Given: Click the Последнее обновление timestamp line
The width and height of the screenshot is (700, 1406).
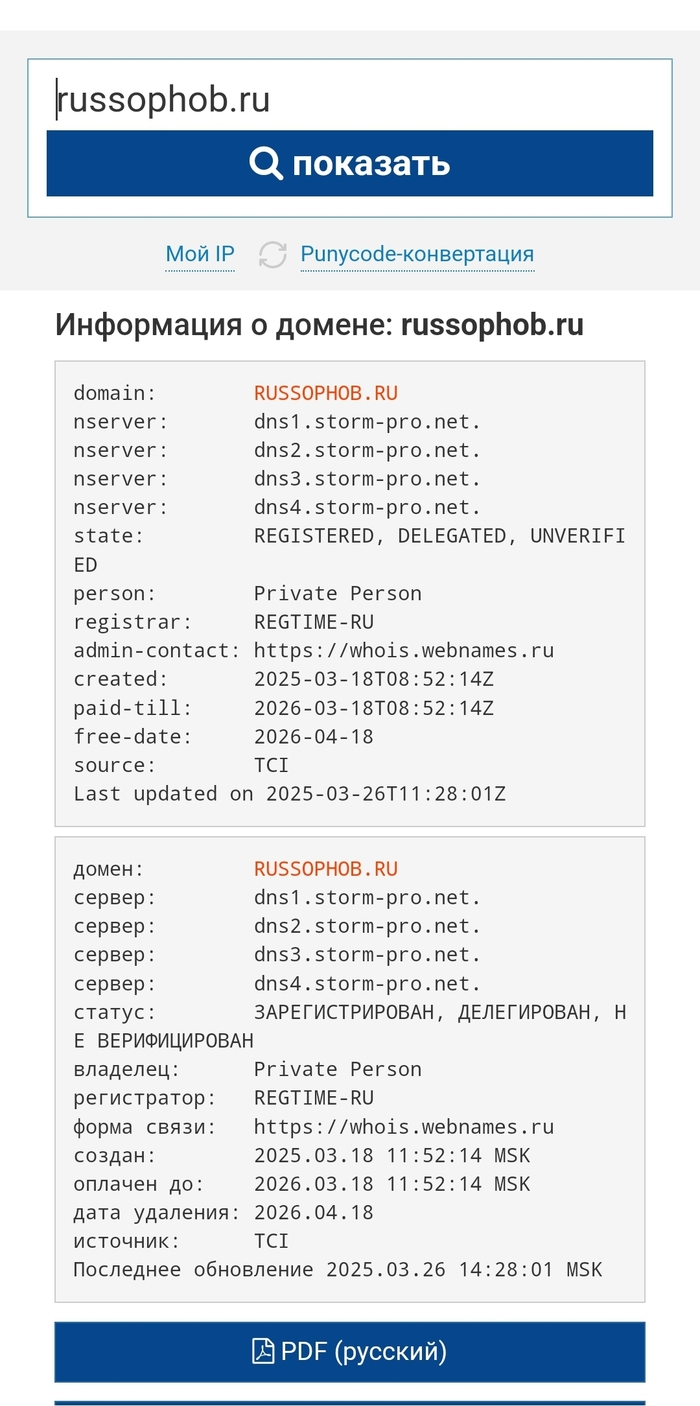Looking at the screenshot, I should [x=338, y=1270].
